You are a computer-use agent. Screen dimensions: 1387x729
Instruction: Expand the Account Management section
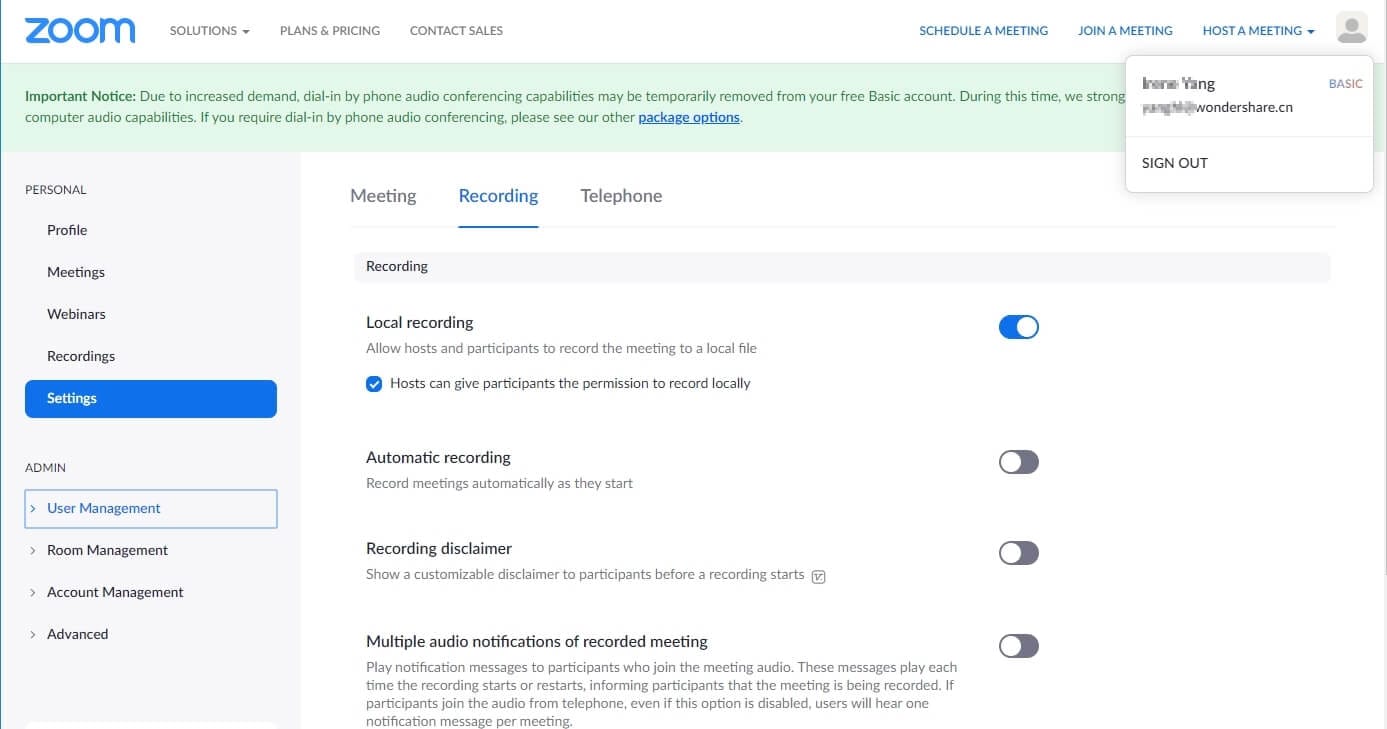pyautogui.click(x=115, y=592)
